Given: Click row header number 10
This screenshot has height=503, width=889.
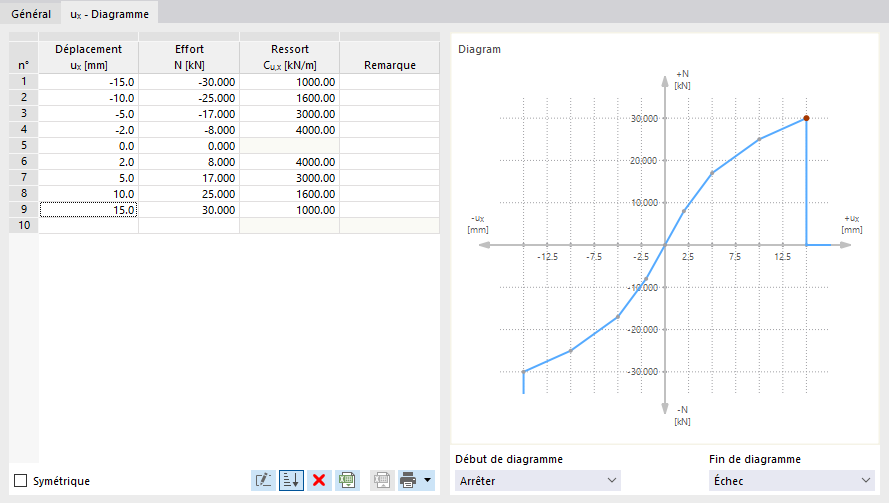Looking at the screenshot, I should click(x=24, y=225).
